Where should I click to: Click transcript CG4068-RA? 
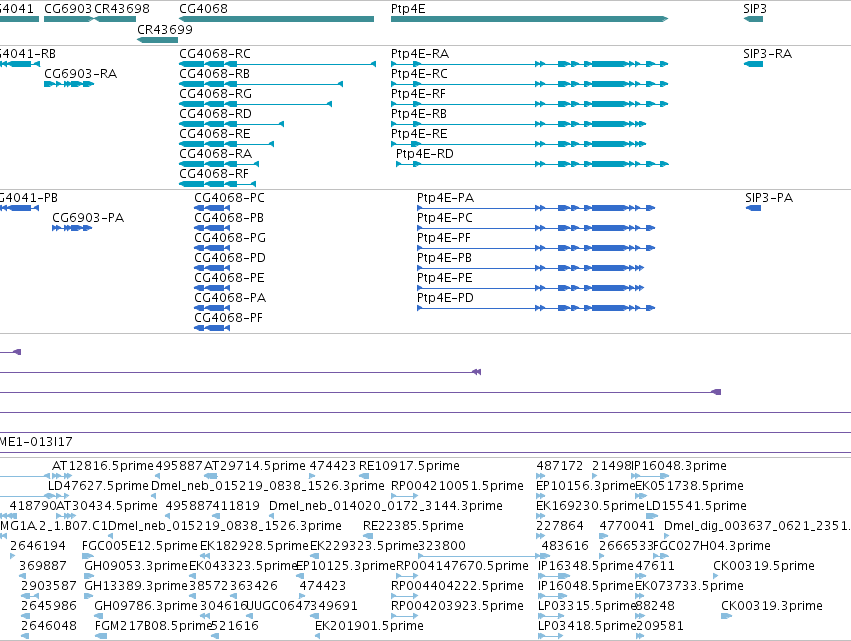coord(215,154)
